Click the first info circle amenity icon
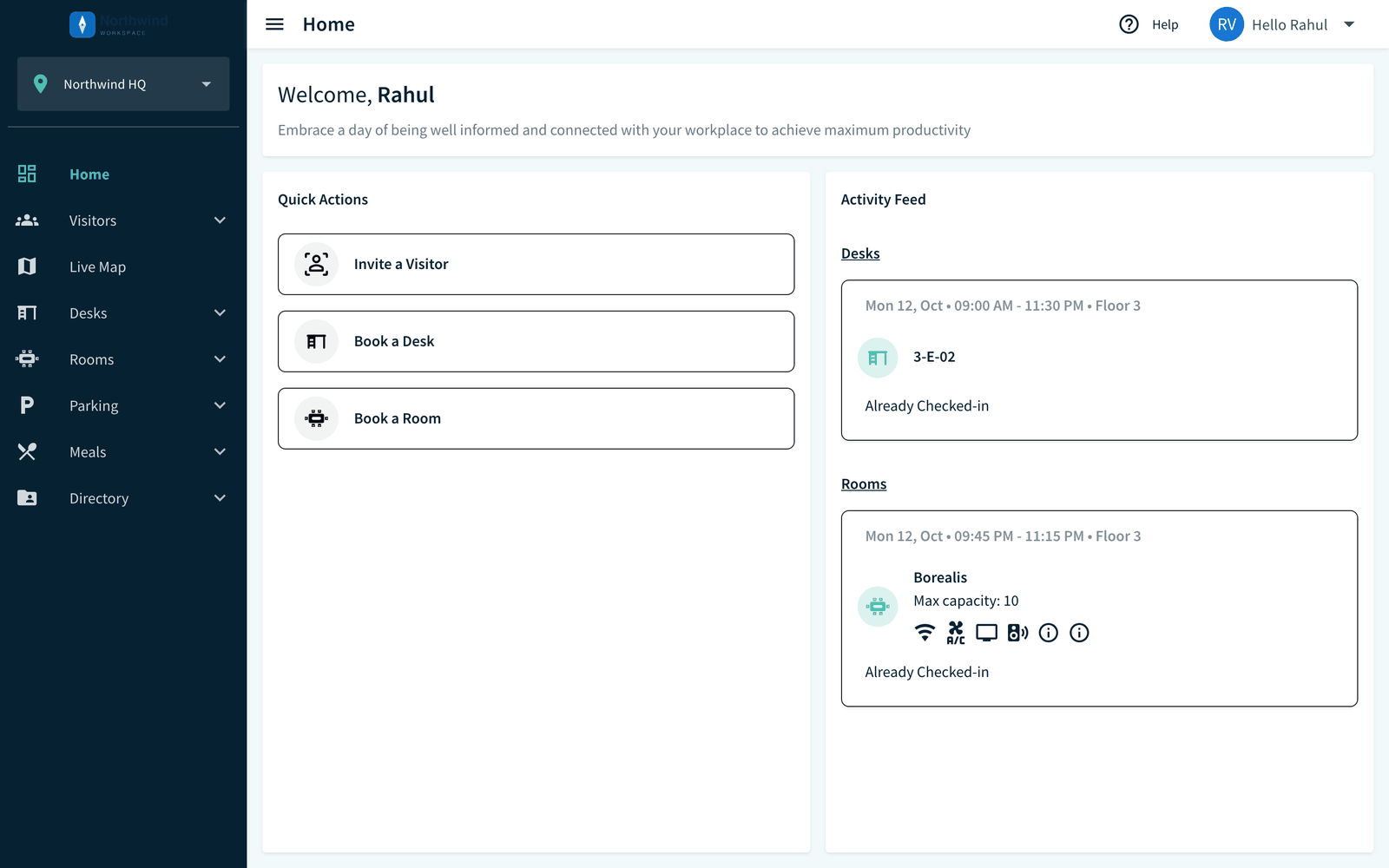This screenshot has height=868, width=1389. (x=1049, y=633)
